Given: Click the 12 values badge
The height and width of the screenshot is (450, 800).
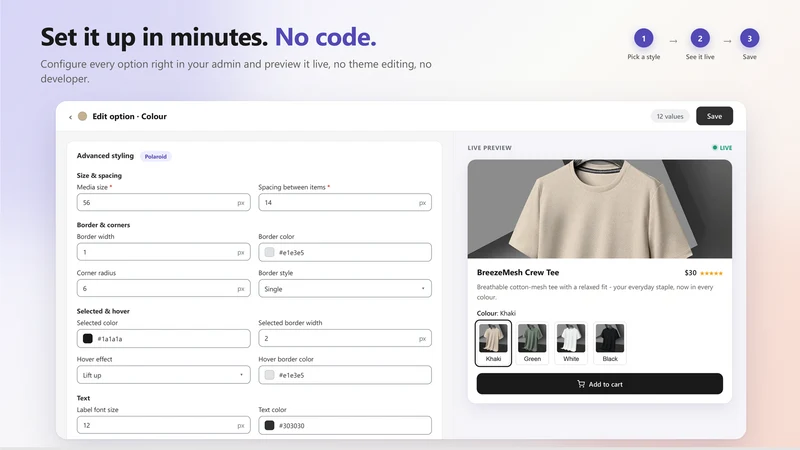Looking at the screenshot, I should point(670,116).
